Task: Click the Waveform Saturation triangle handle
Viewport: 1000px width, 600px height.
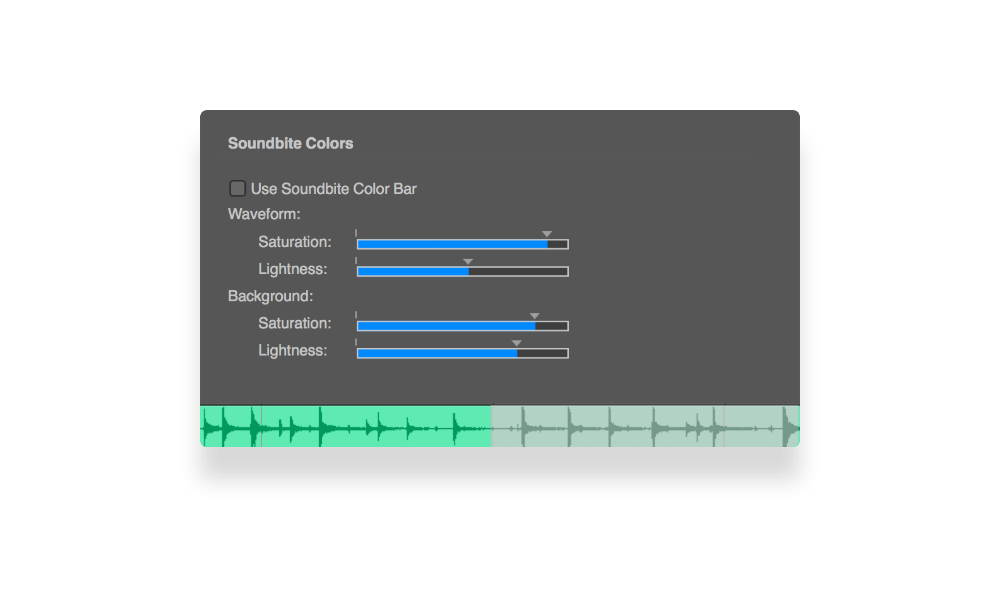Action: [547, 234]
